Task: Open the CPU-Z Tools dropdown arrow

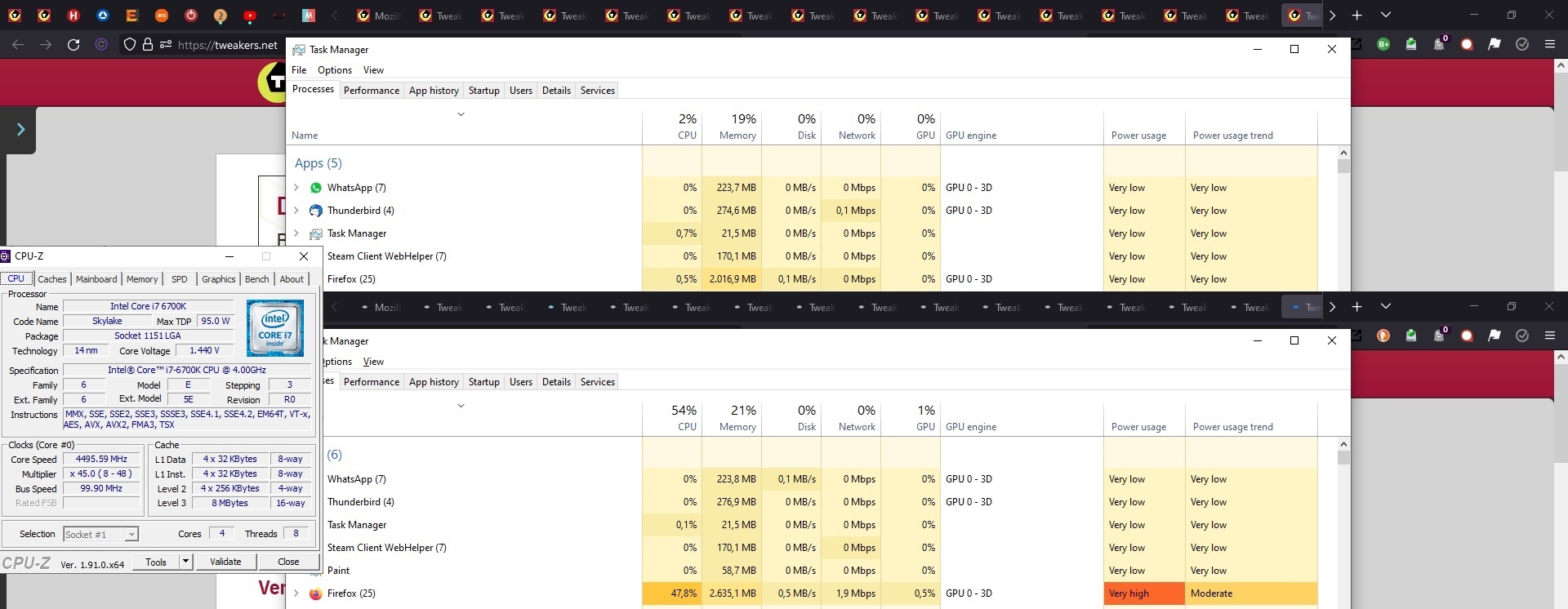Action: click(186, 562)
